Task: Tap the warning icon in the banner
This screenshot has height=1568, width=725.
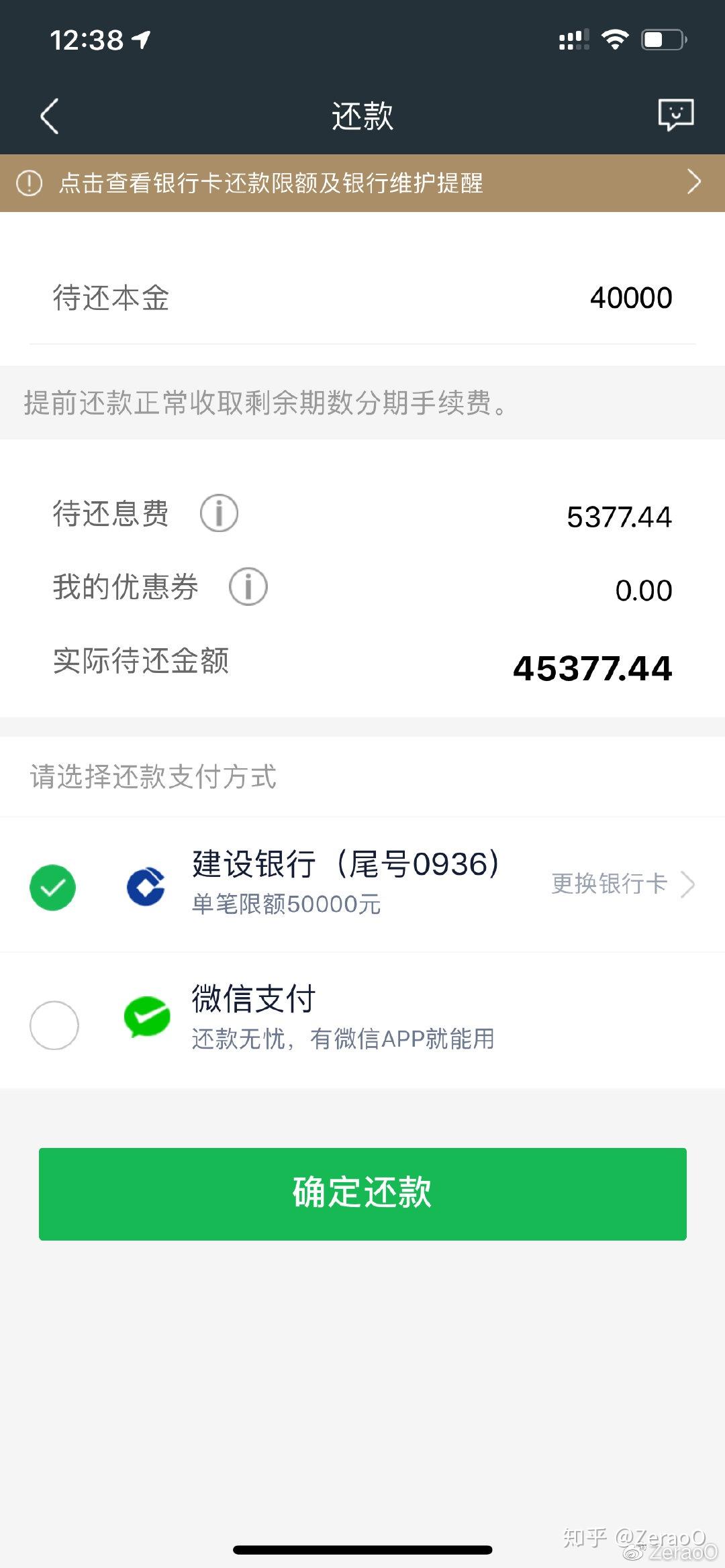Action: 29,182
